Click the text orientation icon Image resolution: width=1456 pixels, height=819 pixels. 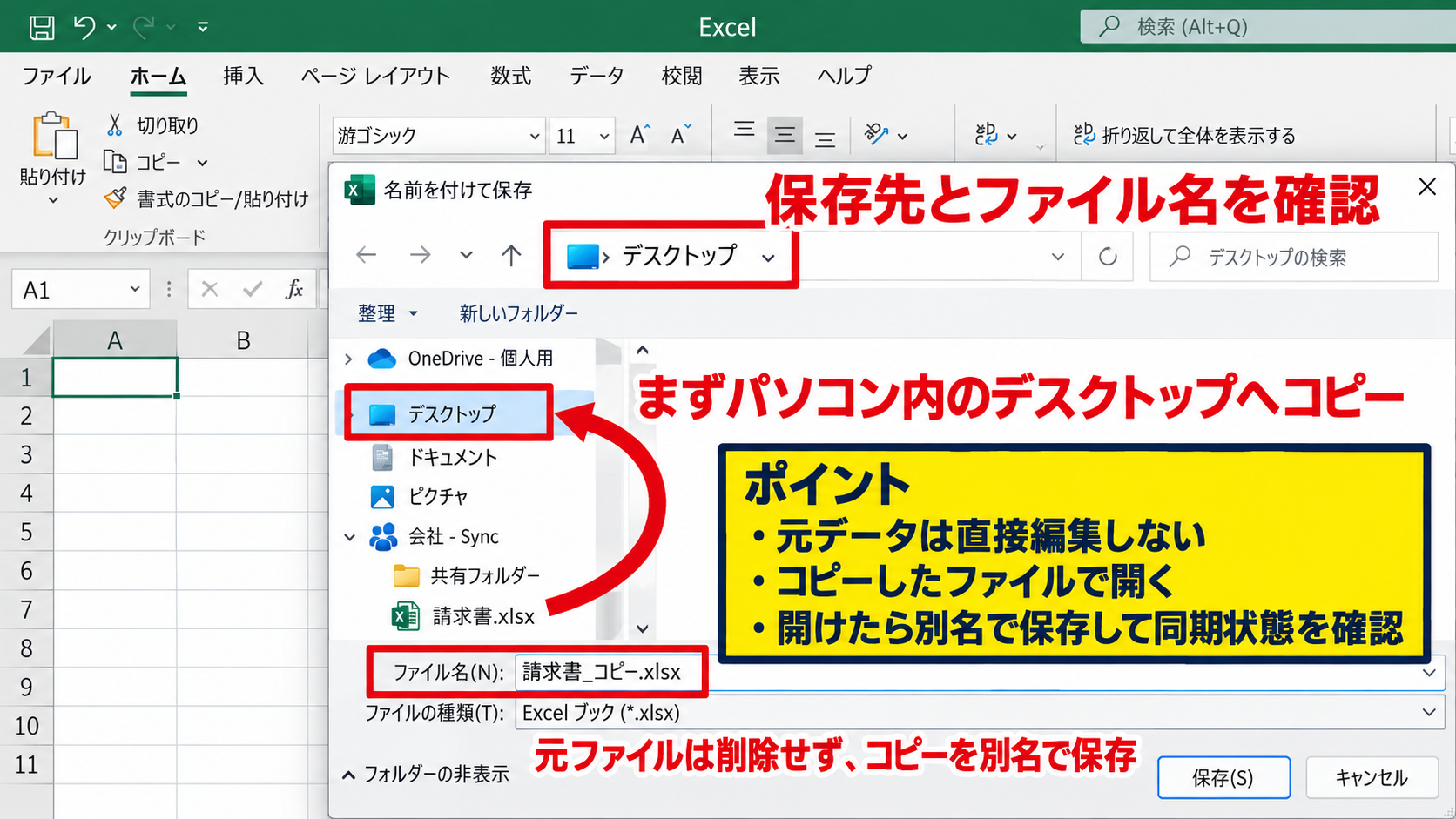point(876,134)
